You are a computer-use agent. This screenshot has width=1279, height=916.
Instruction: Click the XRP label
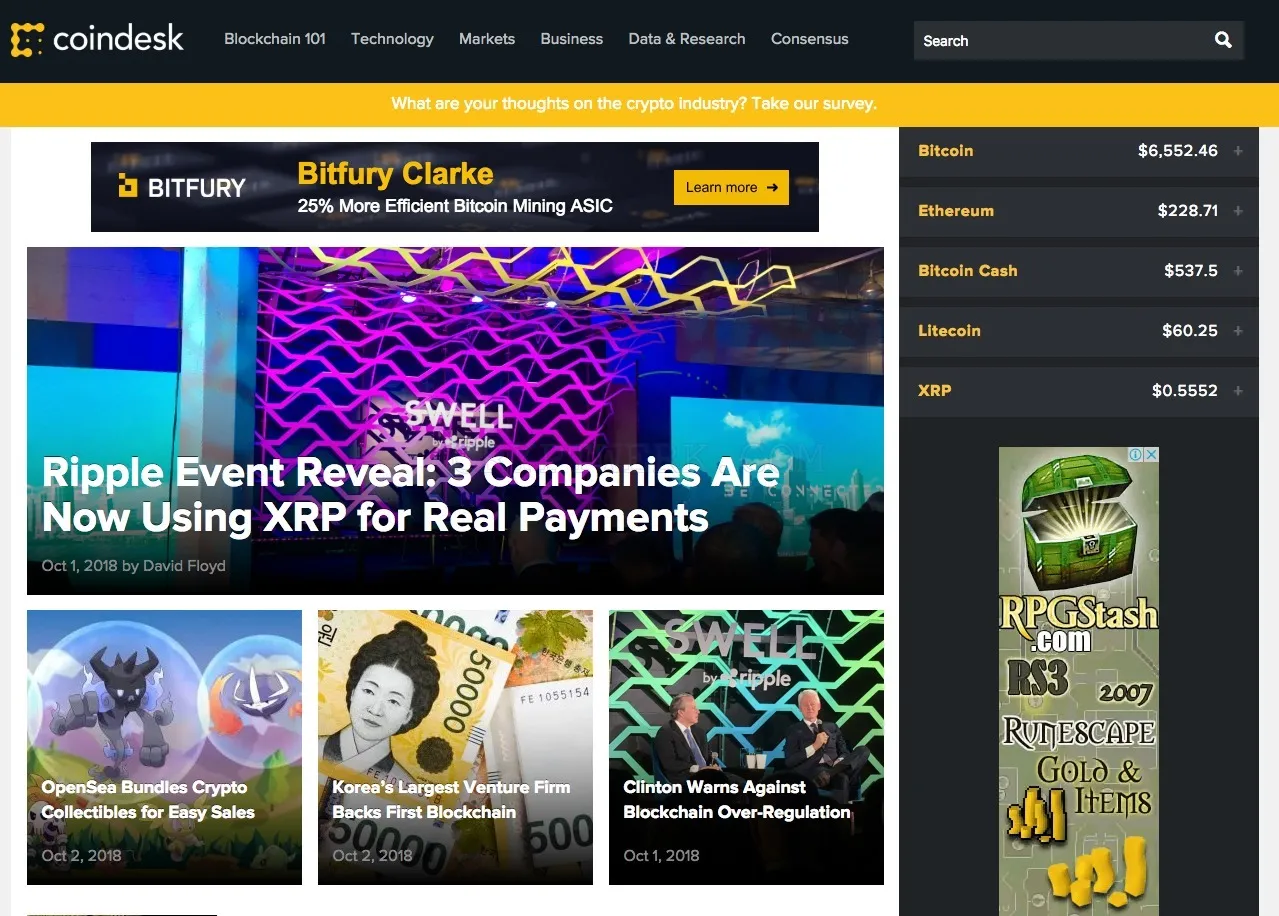pos(935,391)
